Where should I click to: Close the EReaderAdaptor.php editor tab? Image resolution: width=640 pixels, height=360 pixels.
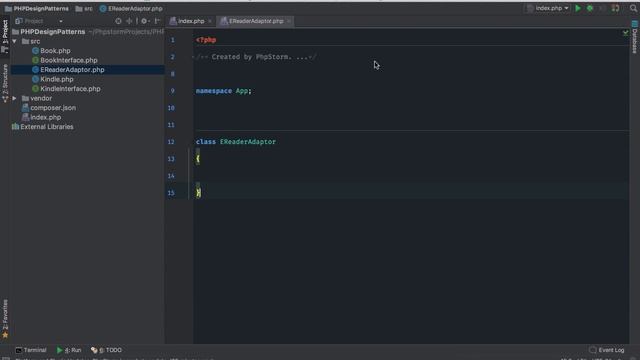tap(289, 21)
